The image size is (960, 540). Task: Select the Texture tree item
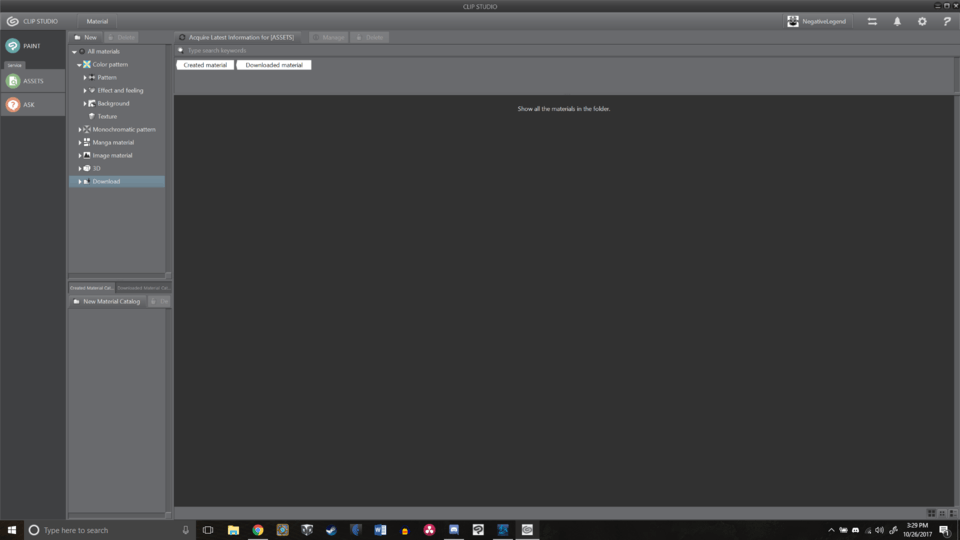coord(107,116)
